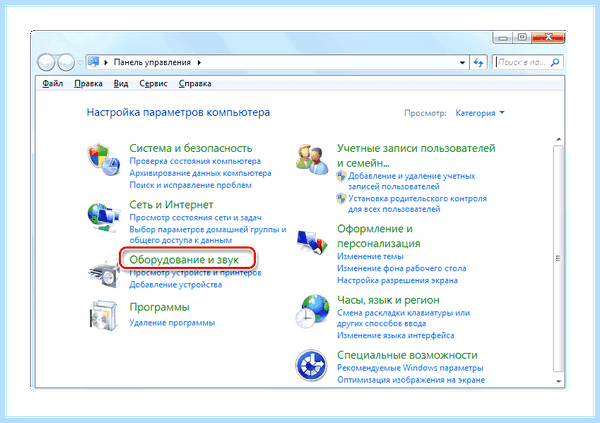Viewport: 600px width, 423px height.
Task: Click the Hardware and Sound printer icon
Action: (x=104, y=273)
